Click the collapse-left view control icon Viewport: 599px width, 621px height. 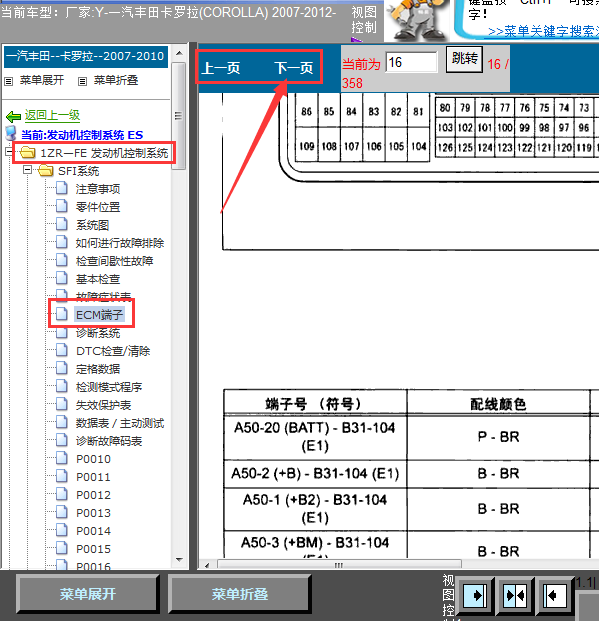pos(554,595)
